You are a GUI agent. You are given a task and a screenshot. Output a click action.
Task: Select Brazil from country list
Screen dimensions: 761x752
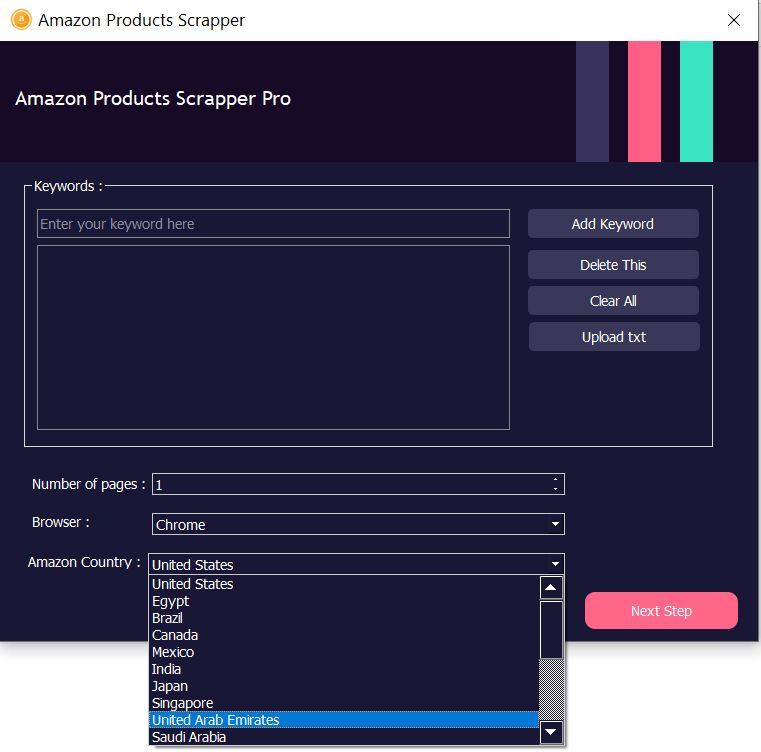[x=344, y=618]
